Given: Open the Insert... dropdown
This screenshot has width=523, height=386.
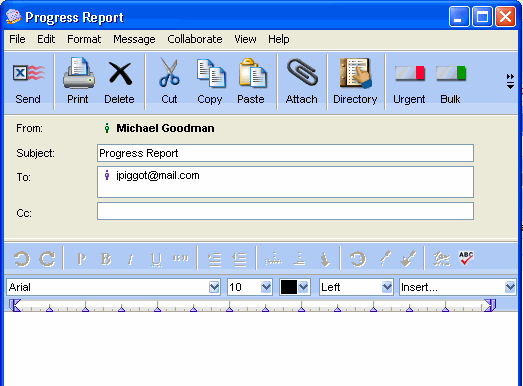Looking at the screenshot, I should pos(510,287).
